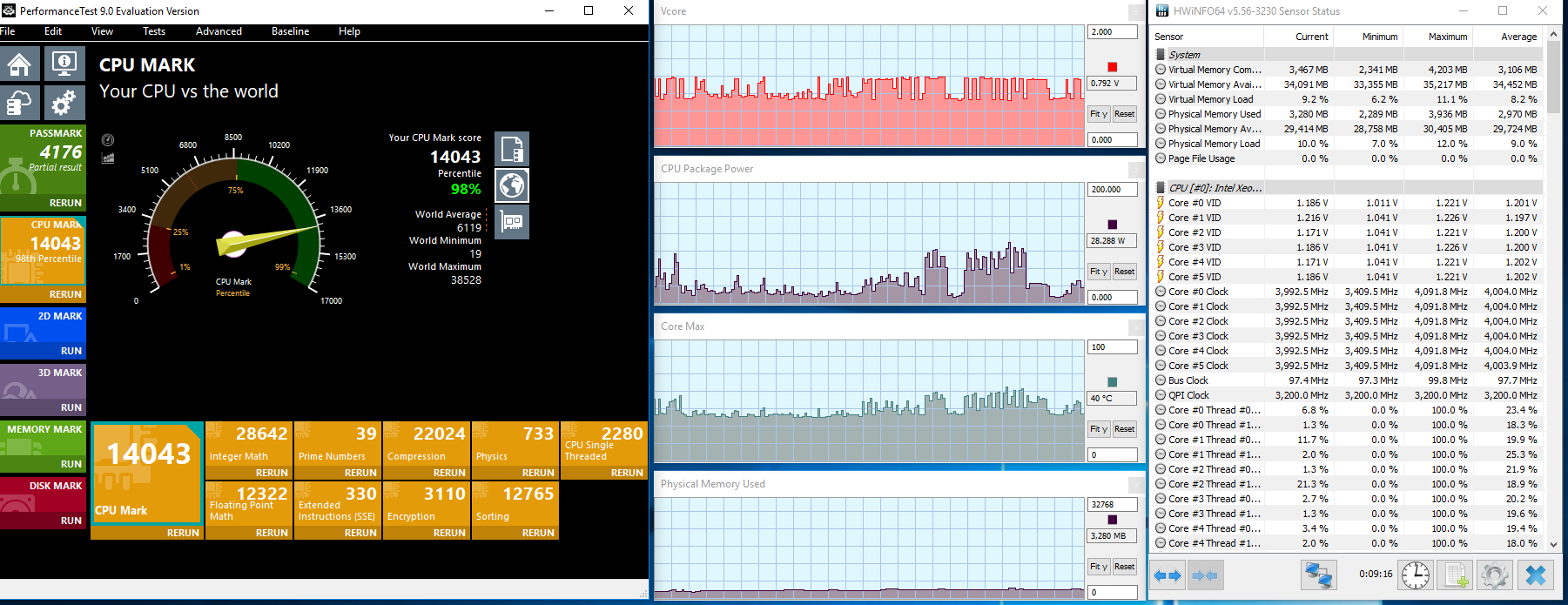
Task: Open the Help menu
Action: [x=349, y=31]
